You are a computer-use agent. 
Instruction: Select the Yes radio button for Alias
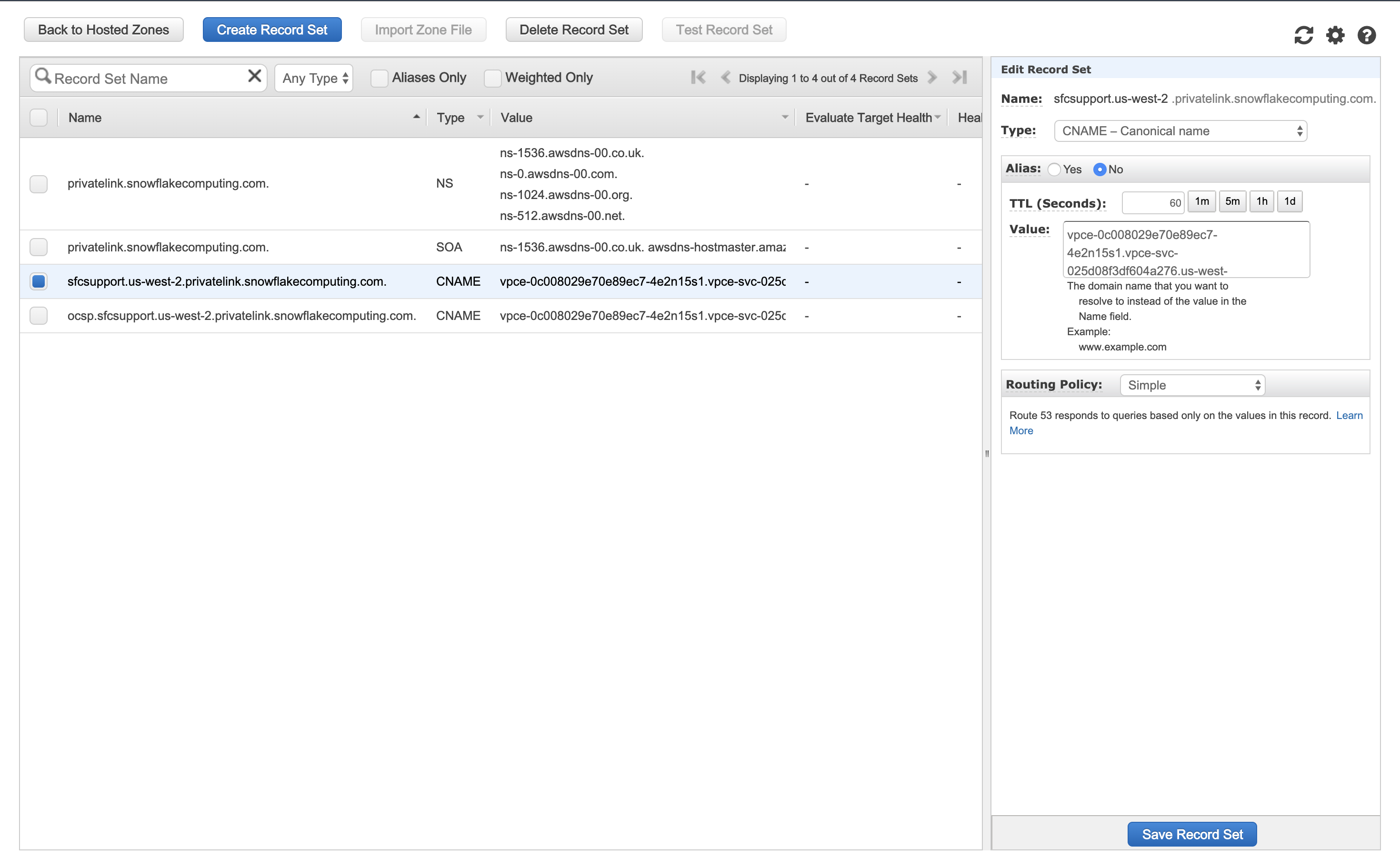click(1055, 170)
